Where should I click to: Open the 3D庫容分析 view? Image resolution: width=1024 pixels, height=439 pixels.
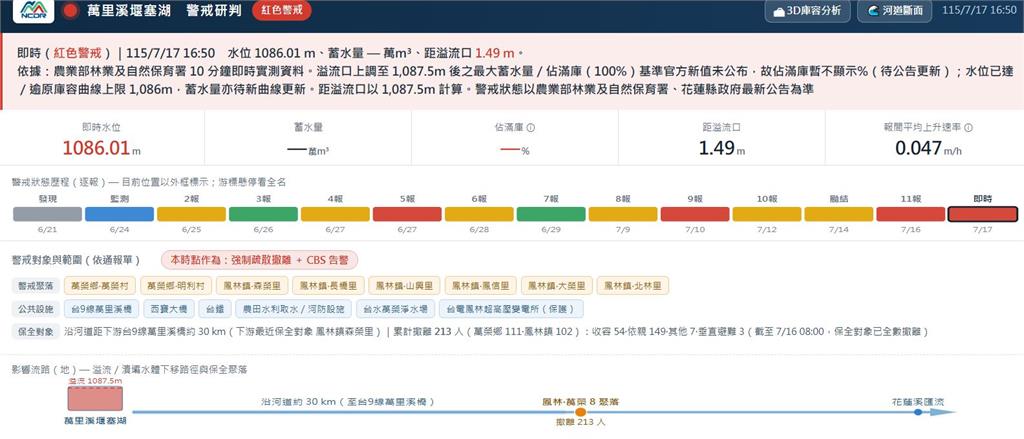807,11
